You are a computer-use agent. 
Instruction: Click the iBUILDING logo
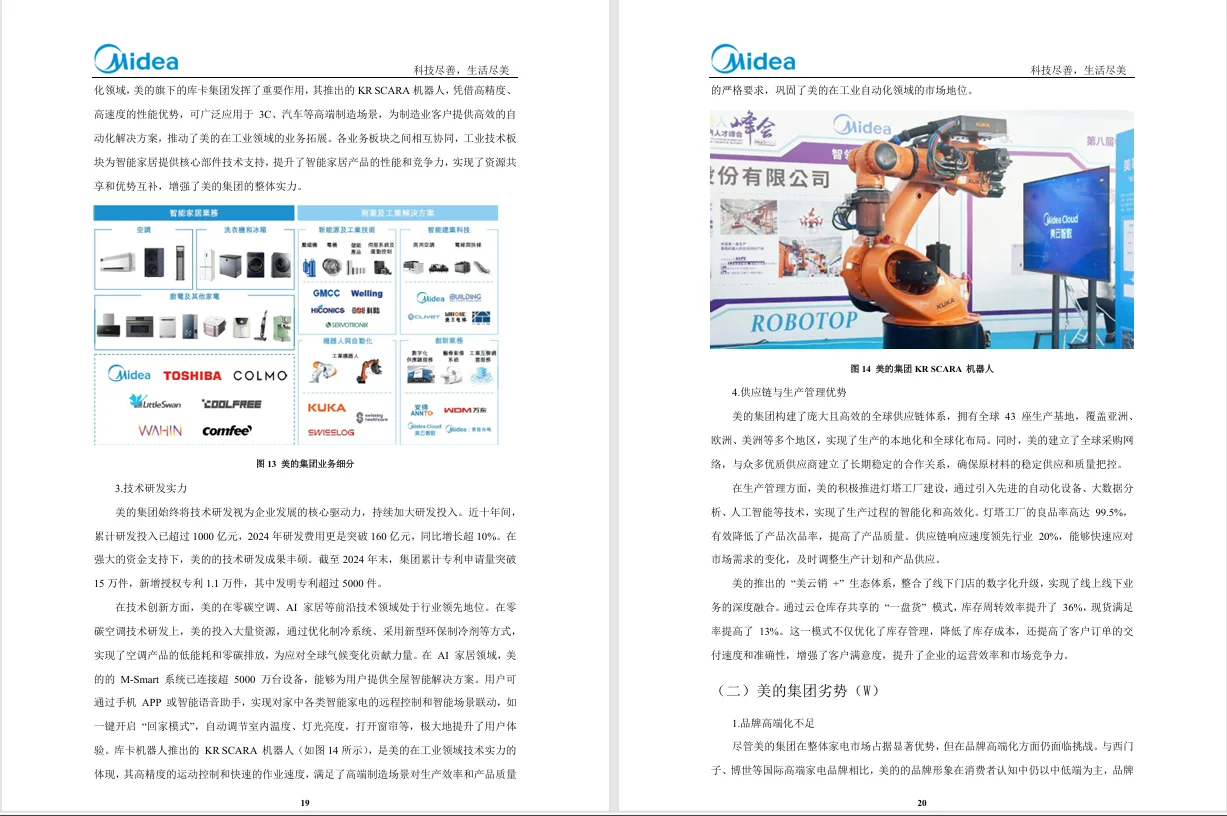[465, 297]
